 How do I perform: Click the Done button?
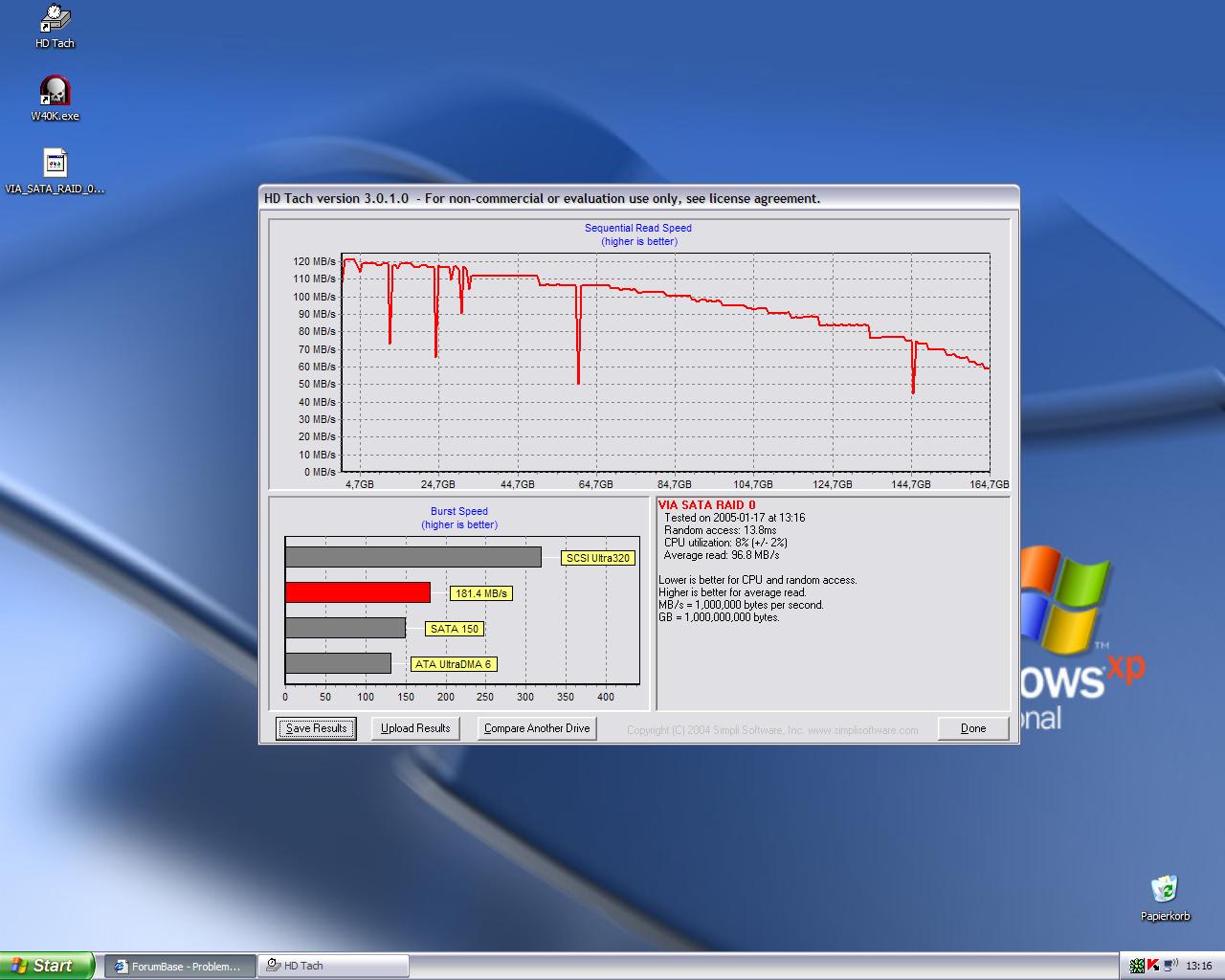973,728
